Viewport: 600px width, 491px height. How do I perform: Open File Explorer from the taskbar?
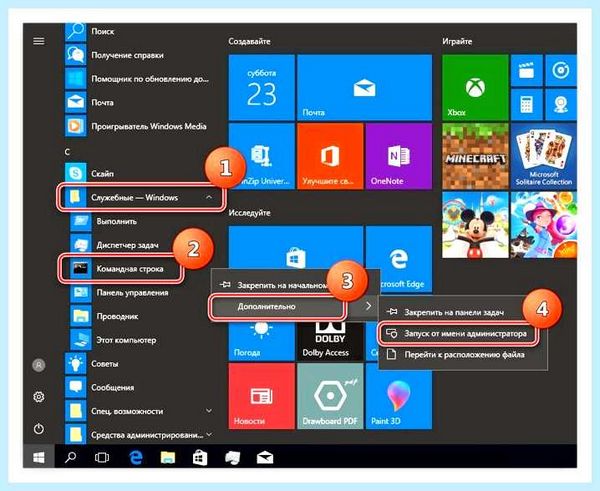[x=168, y=457]
